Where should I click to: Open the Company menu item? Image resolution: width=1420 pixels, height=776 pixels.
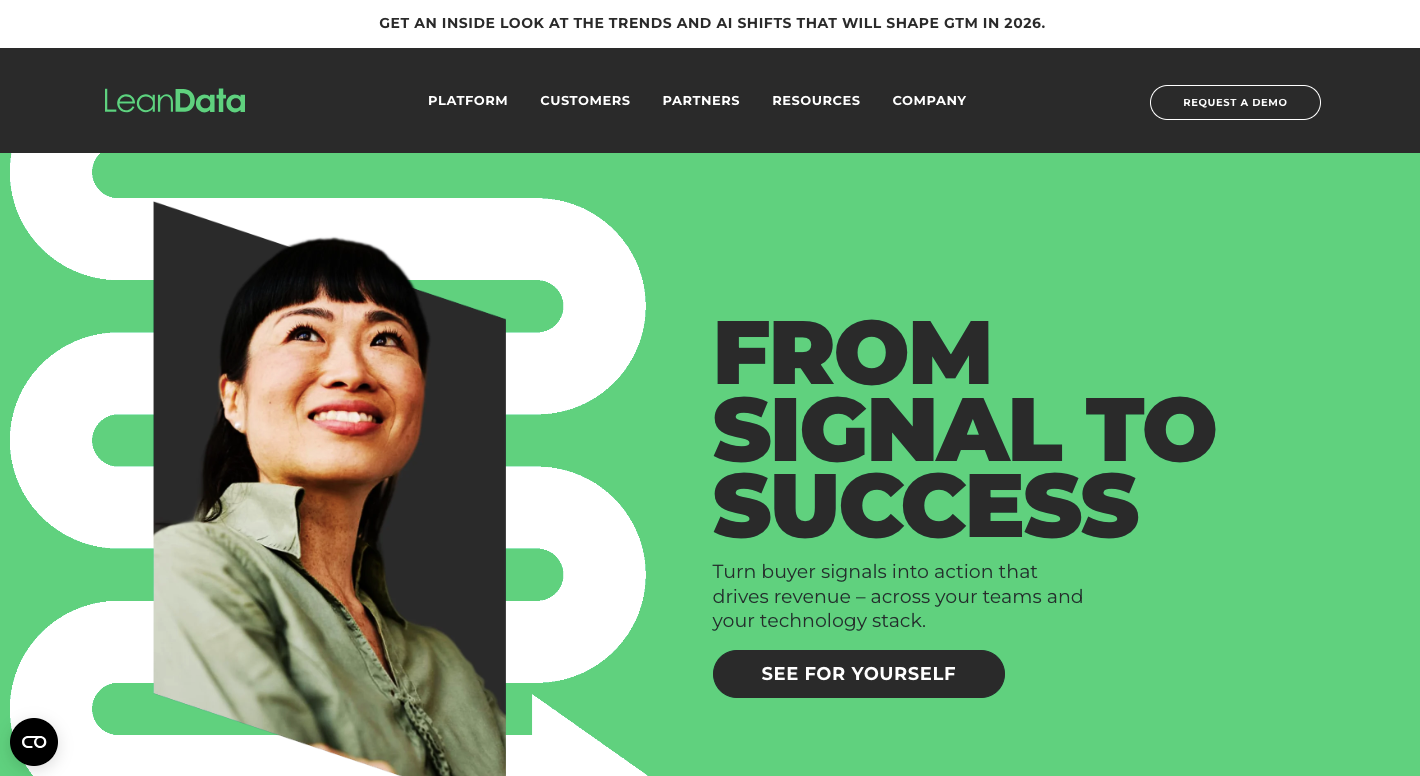point(929,101)
